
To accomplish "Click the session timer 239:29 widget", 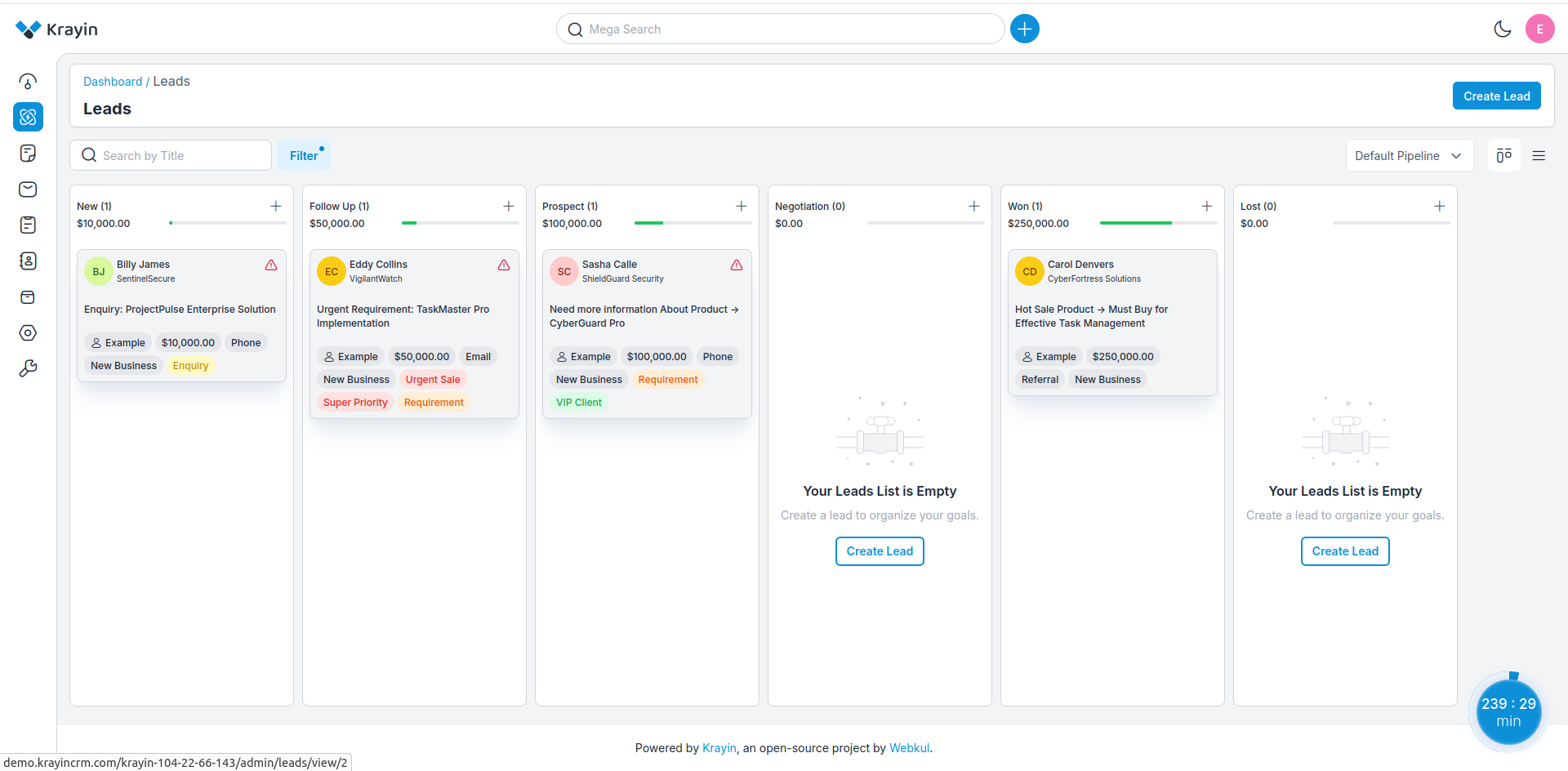I will [x=1508, y=712].
